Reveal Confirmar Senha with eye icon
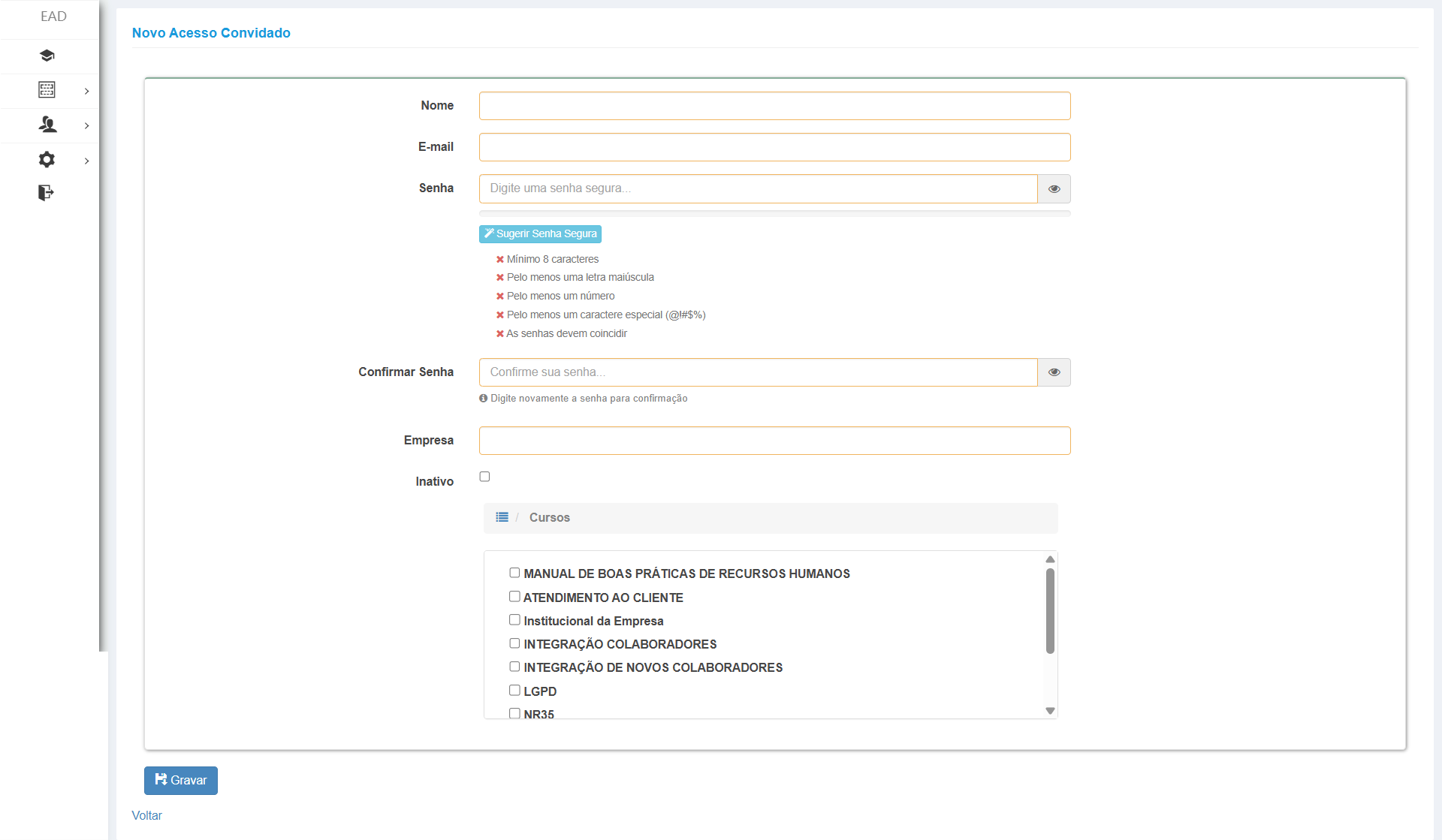 (x=1054, y=372)
